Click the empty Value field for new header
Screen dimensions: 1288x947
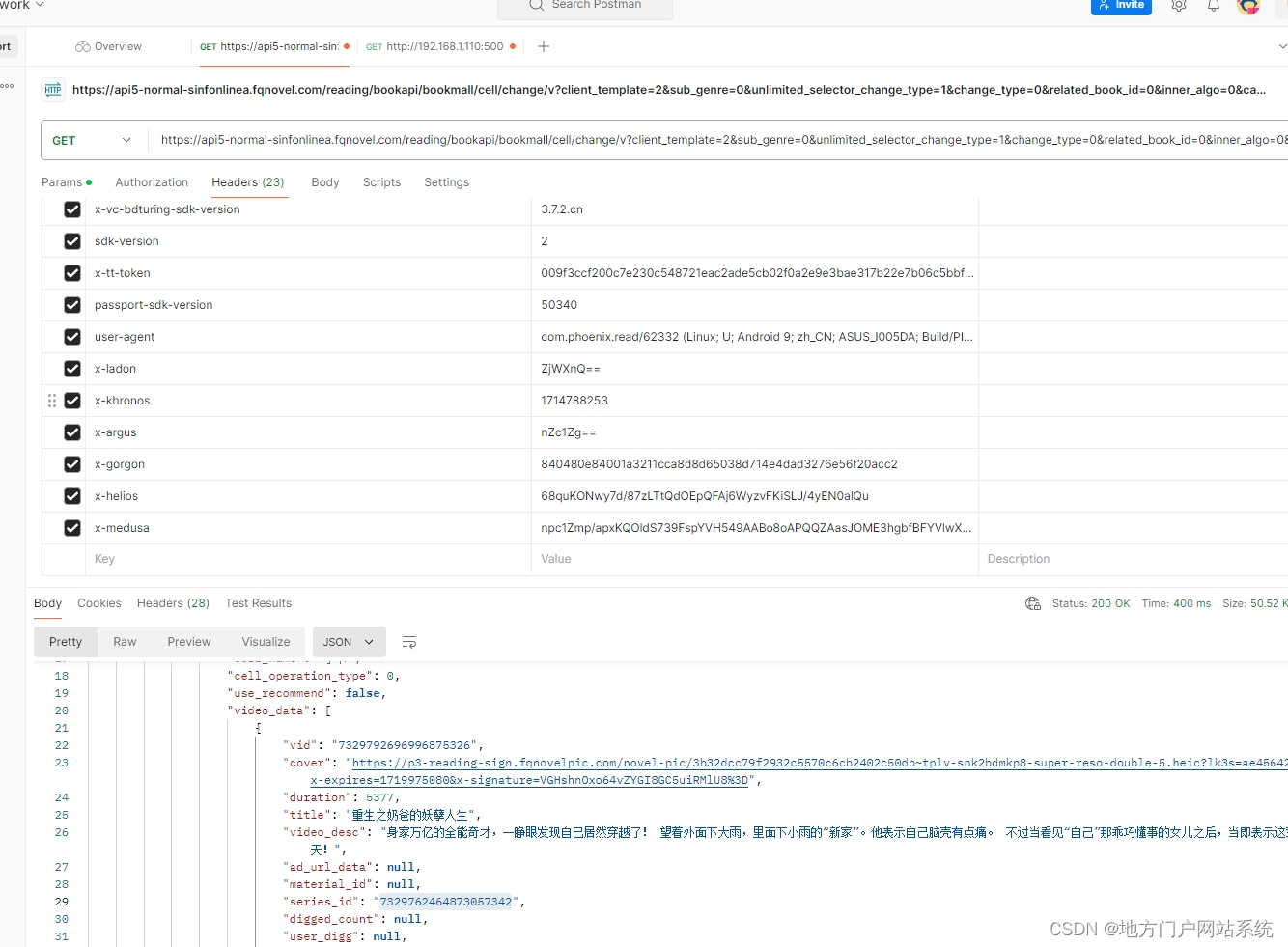[755, 559]
